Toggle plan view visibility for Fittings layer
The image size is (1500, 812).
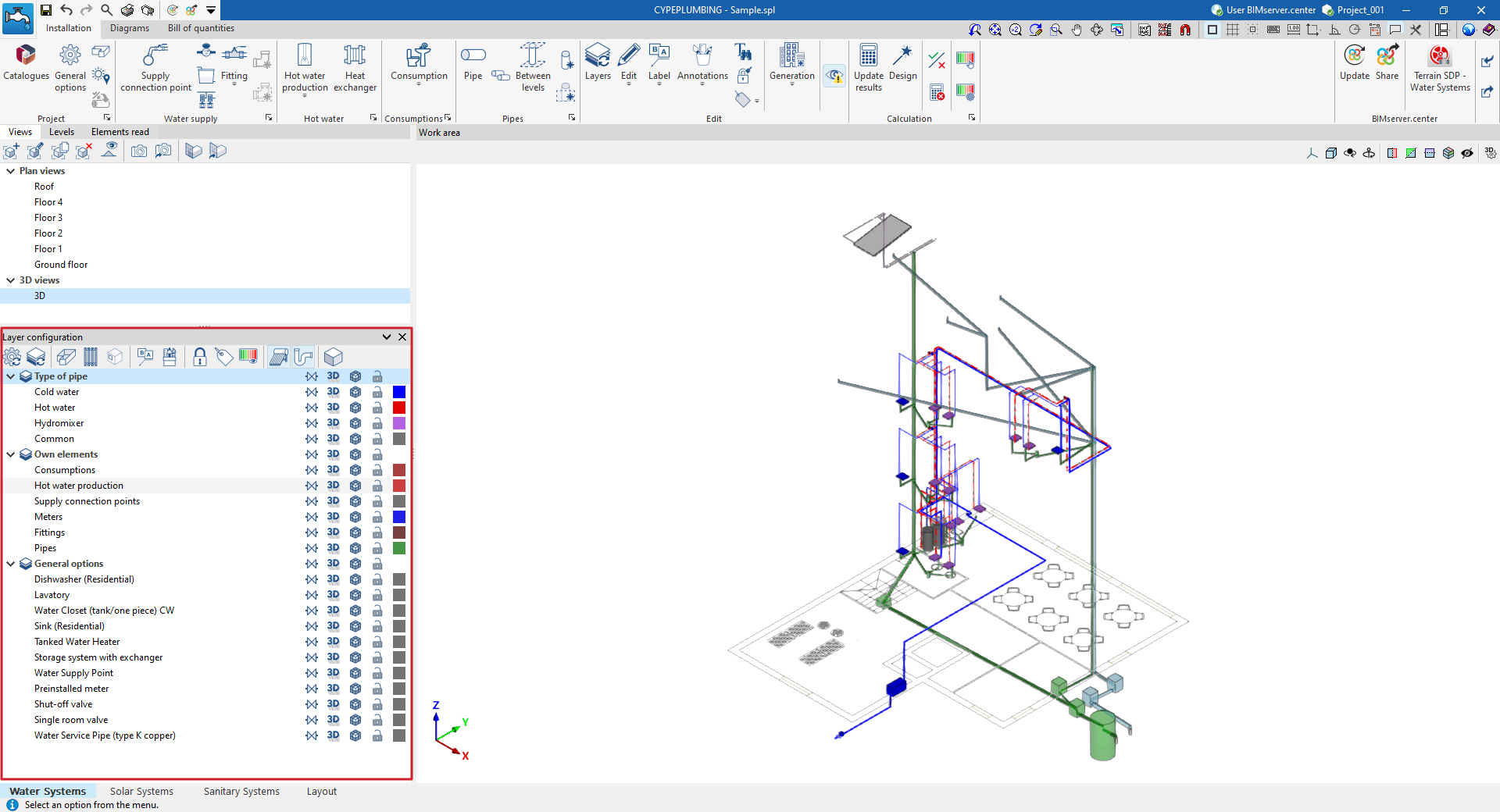(312, 532)
